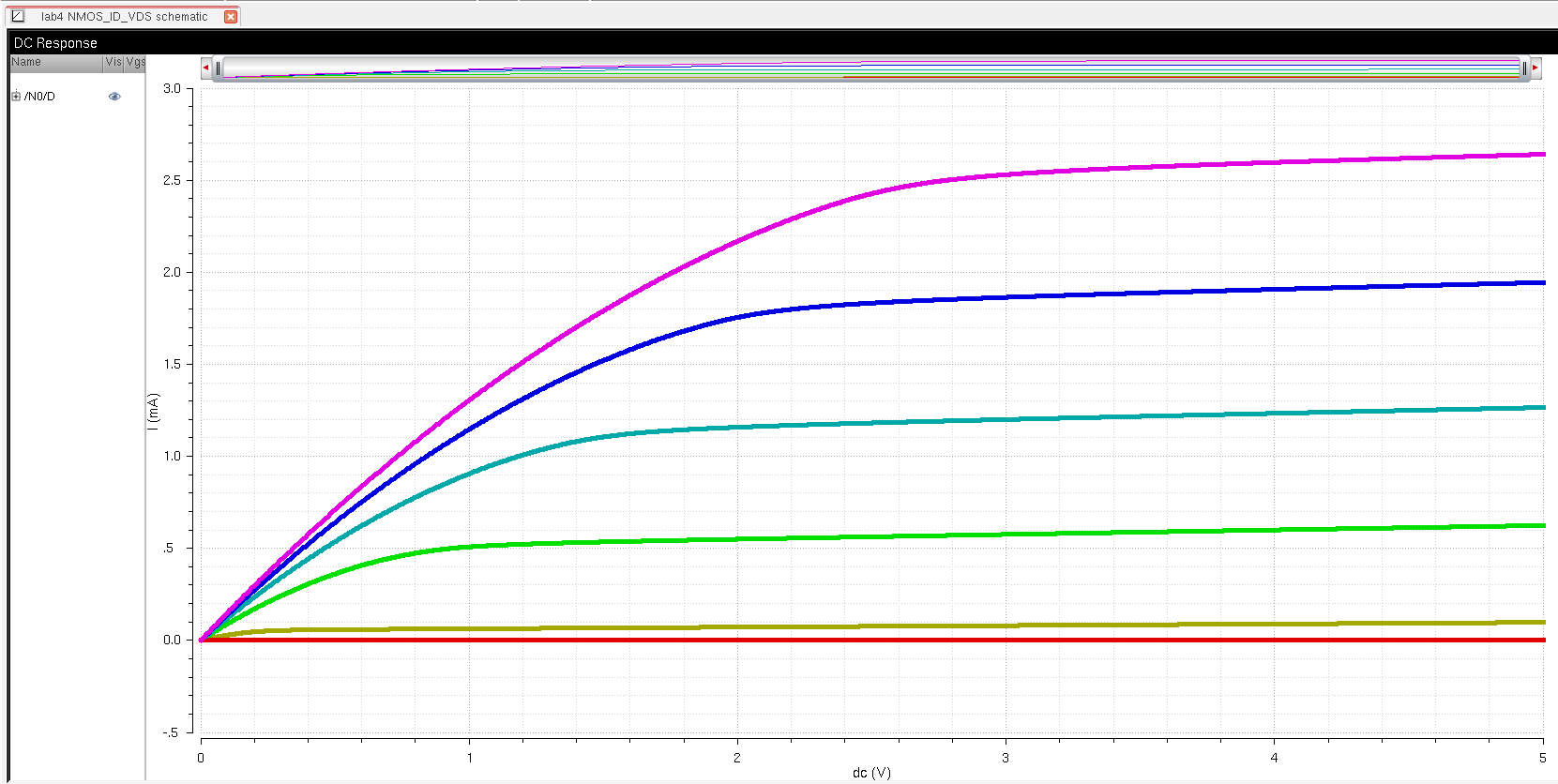Click the left handle of overview slider

(x=219, y=68)
